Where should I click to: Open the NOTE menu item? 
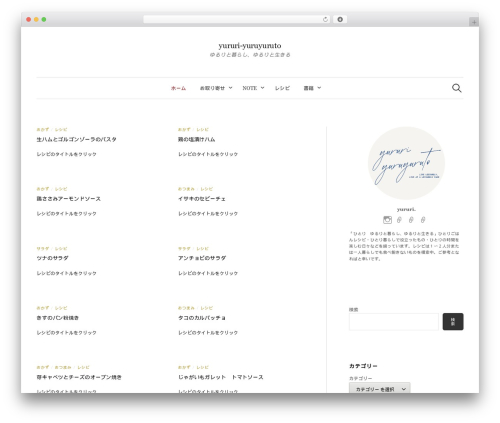coord(250,88)
